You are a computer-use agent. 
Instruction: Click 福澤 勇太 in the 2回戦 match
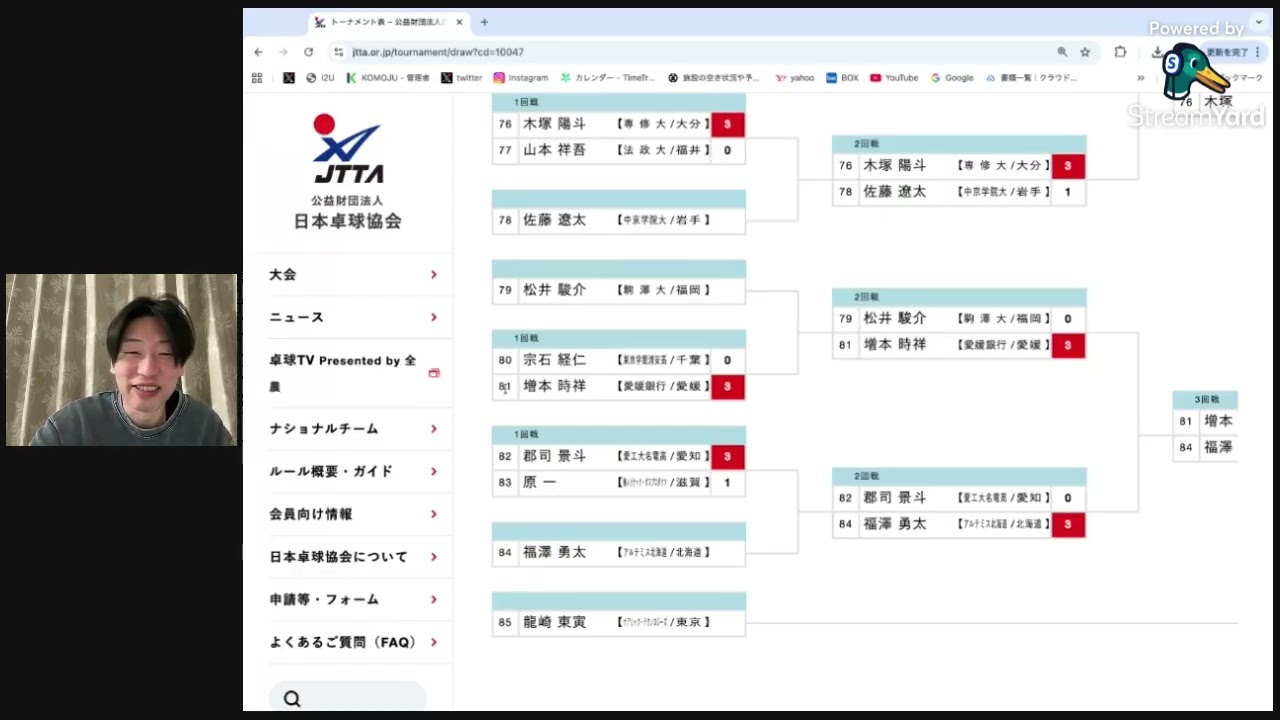click(895, 524)
